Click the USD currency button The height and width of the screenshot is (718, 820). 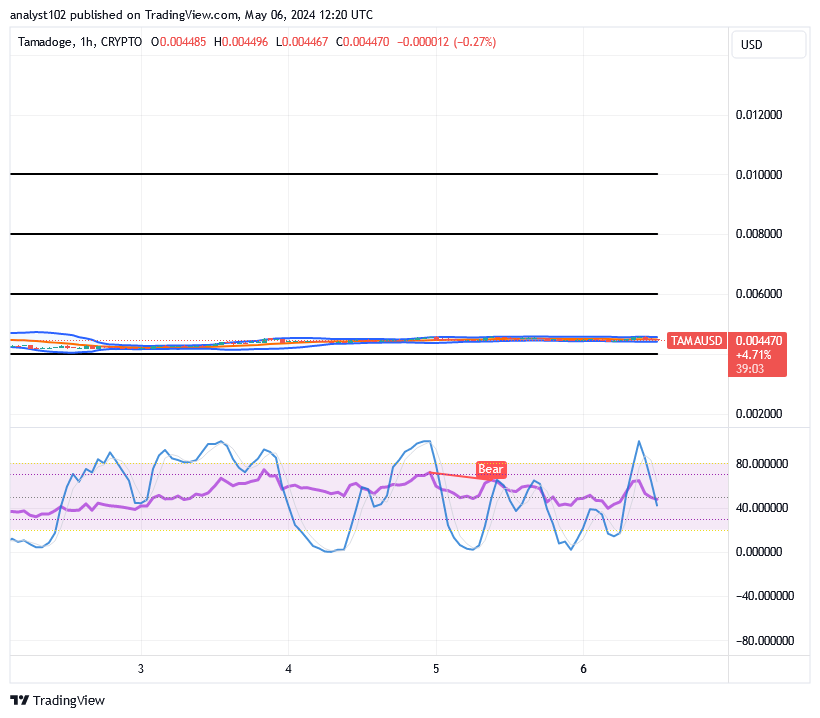point(768,44)
